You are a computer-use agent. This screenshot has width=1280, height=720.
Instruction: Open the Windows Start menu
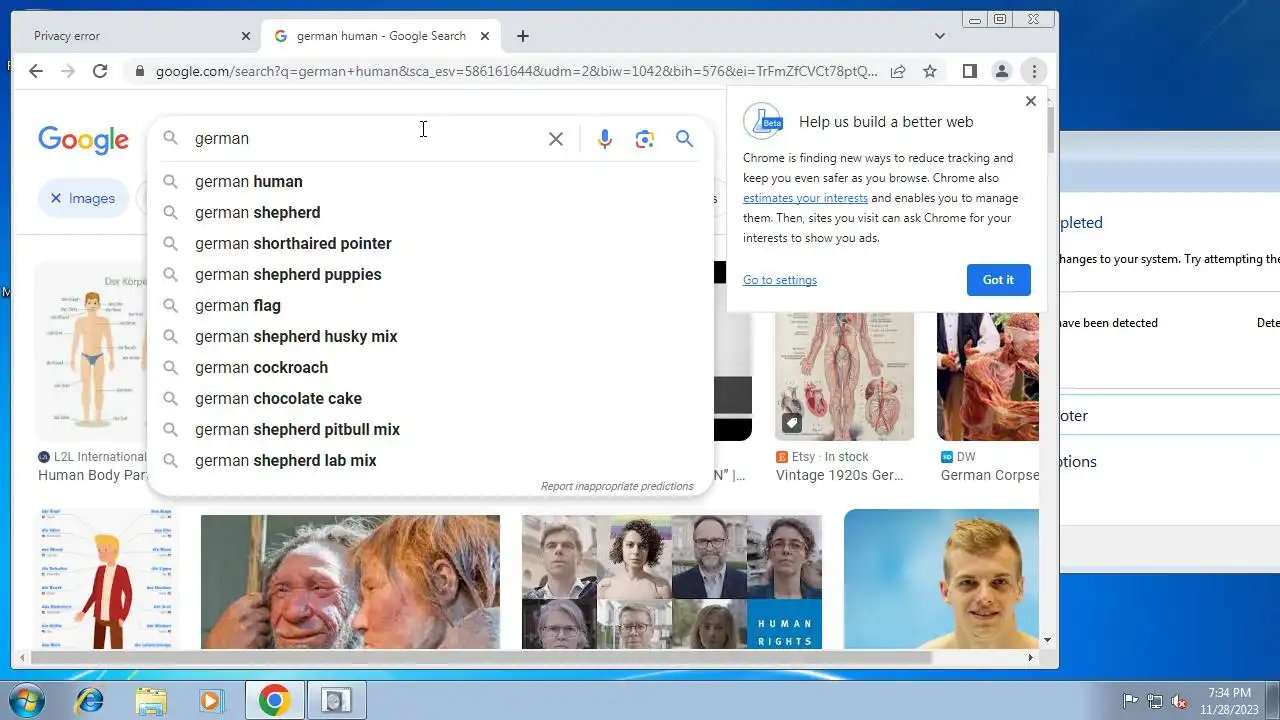tap(27, 700)
